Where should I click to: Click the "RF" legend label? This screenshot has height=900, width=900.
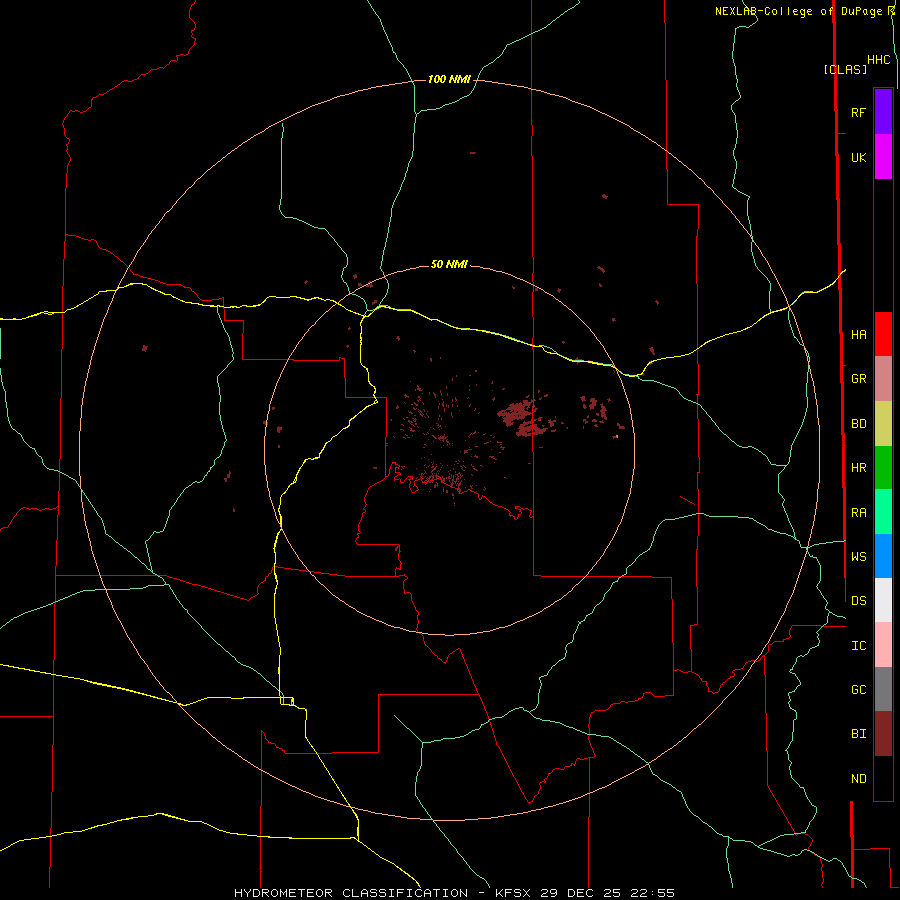click(858, 112)
